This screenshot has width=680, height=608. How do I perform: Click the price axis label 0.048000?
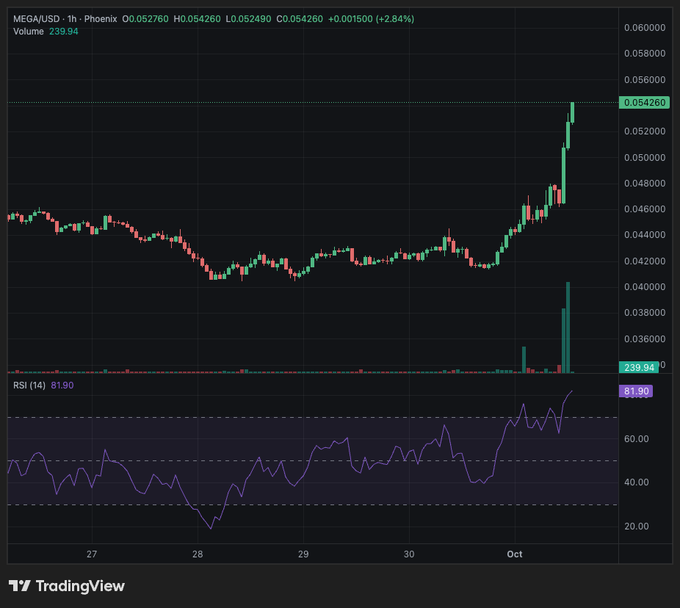pyautogui.click(x=644, y=183)
